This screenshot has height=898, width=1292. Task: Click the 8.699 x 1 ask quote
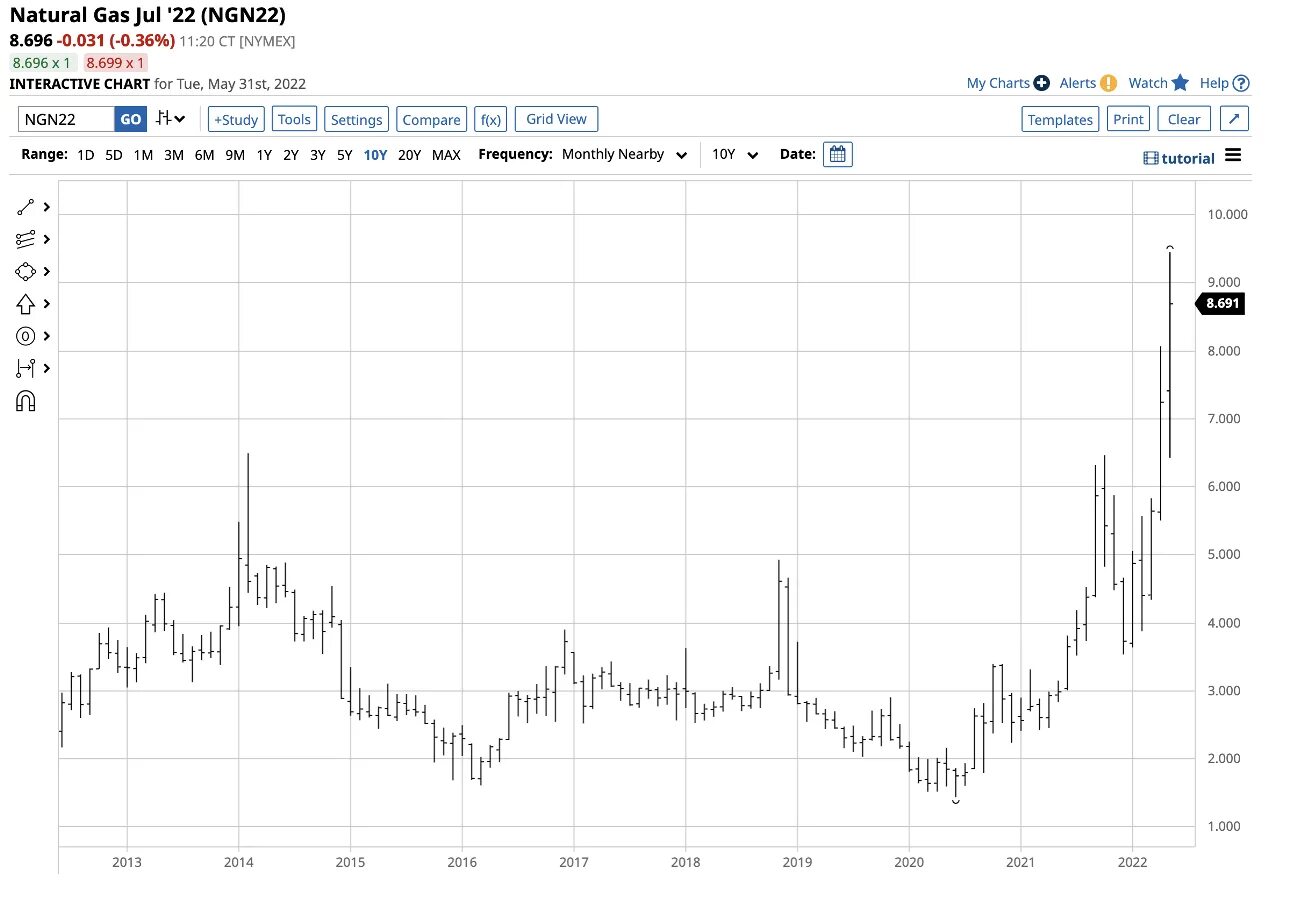(x=115, y=62)
